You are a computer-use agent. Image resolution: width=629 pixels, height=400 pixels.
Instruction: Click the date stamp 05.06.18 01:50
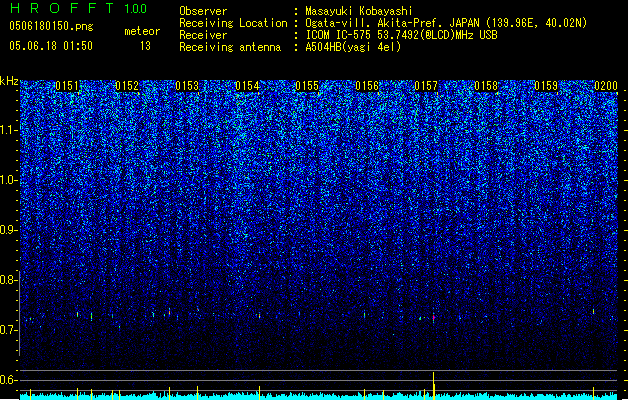(x=51, y=46)
